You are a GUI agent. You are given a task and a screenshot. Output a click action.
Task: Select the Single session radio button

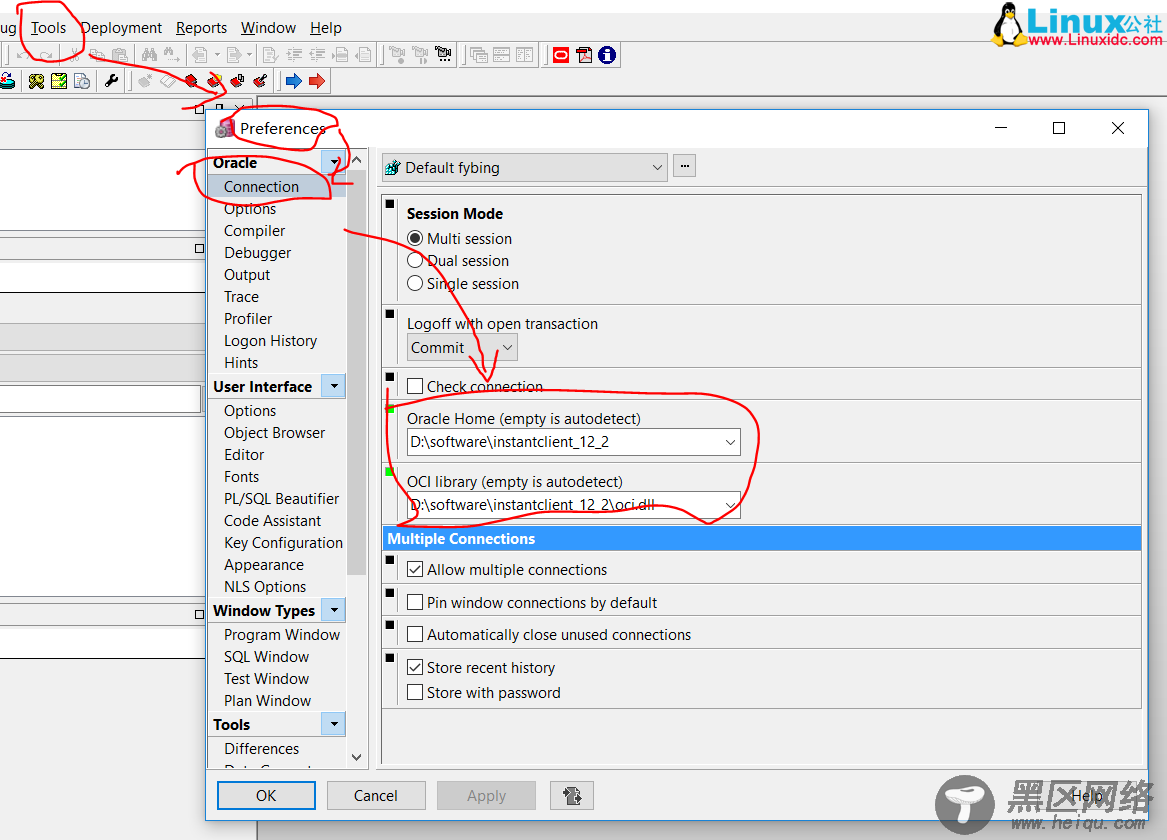[x=415, y=283]
